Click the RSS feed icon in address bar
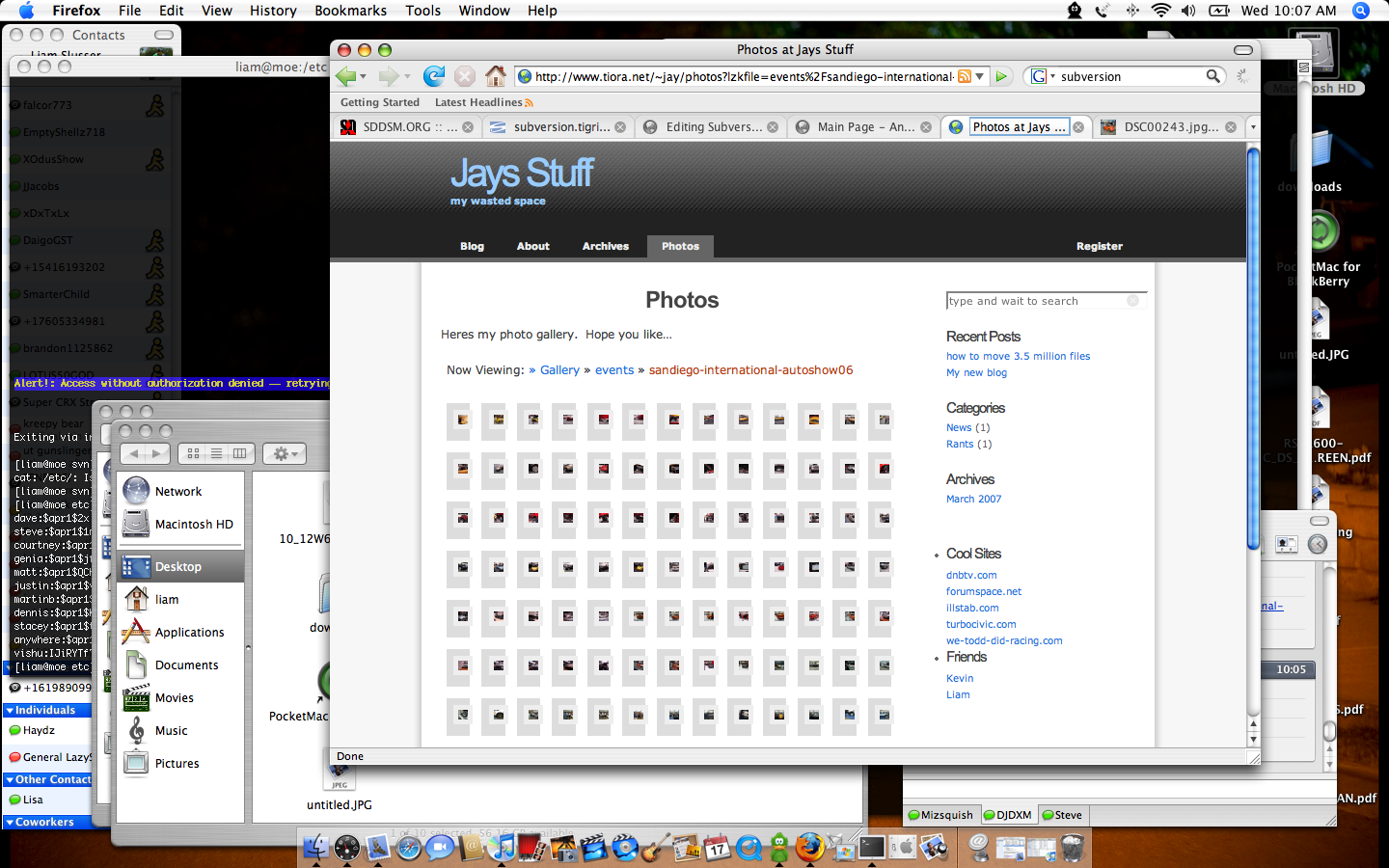The height and width of the screenshot is (868, 1389). point(964,76)
